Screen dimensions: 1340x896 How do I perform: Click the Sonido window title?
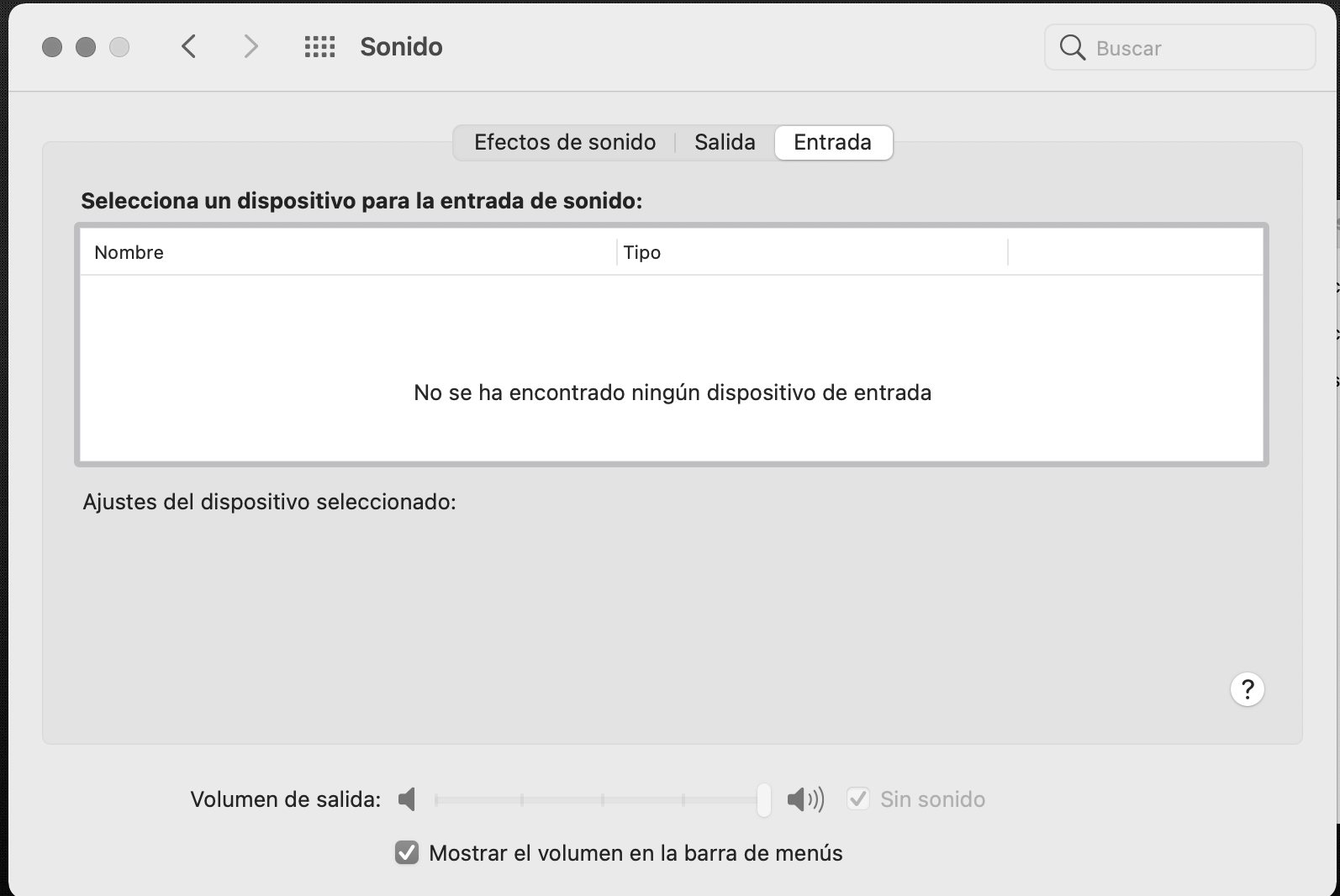click(401, 47)
